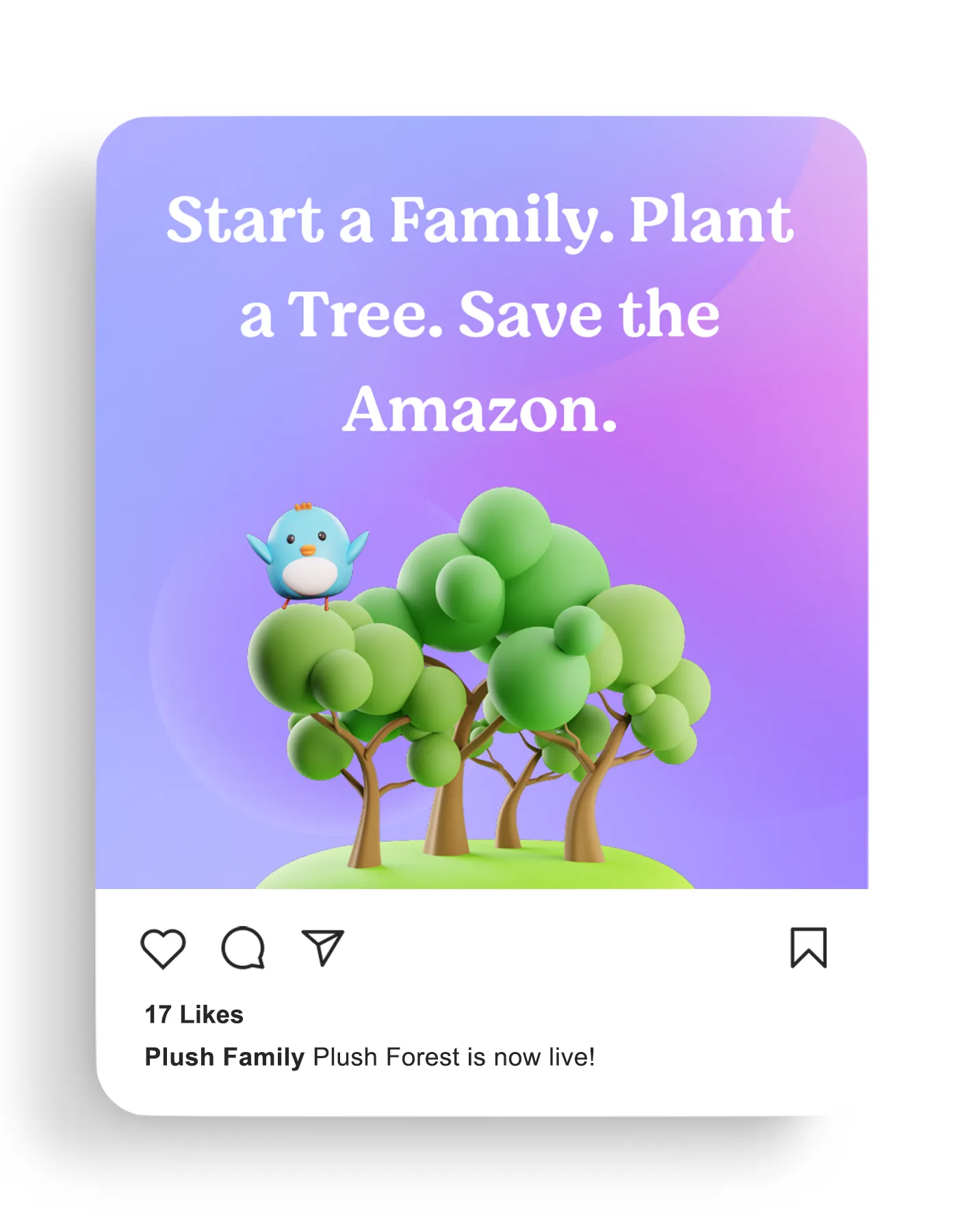This screenshot has width=958, height=1232.
Task: Tap the bird's orange beak
Action: pos(308,550)
